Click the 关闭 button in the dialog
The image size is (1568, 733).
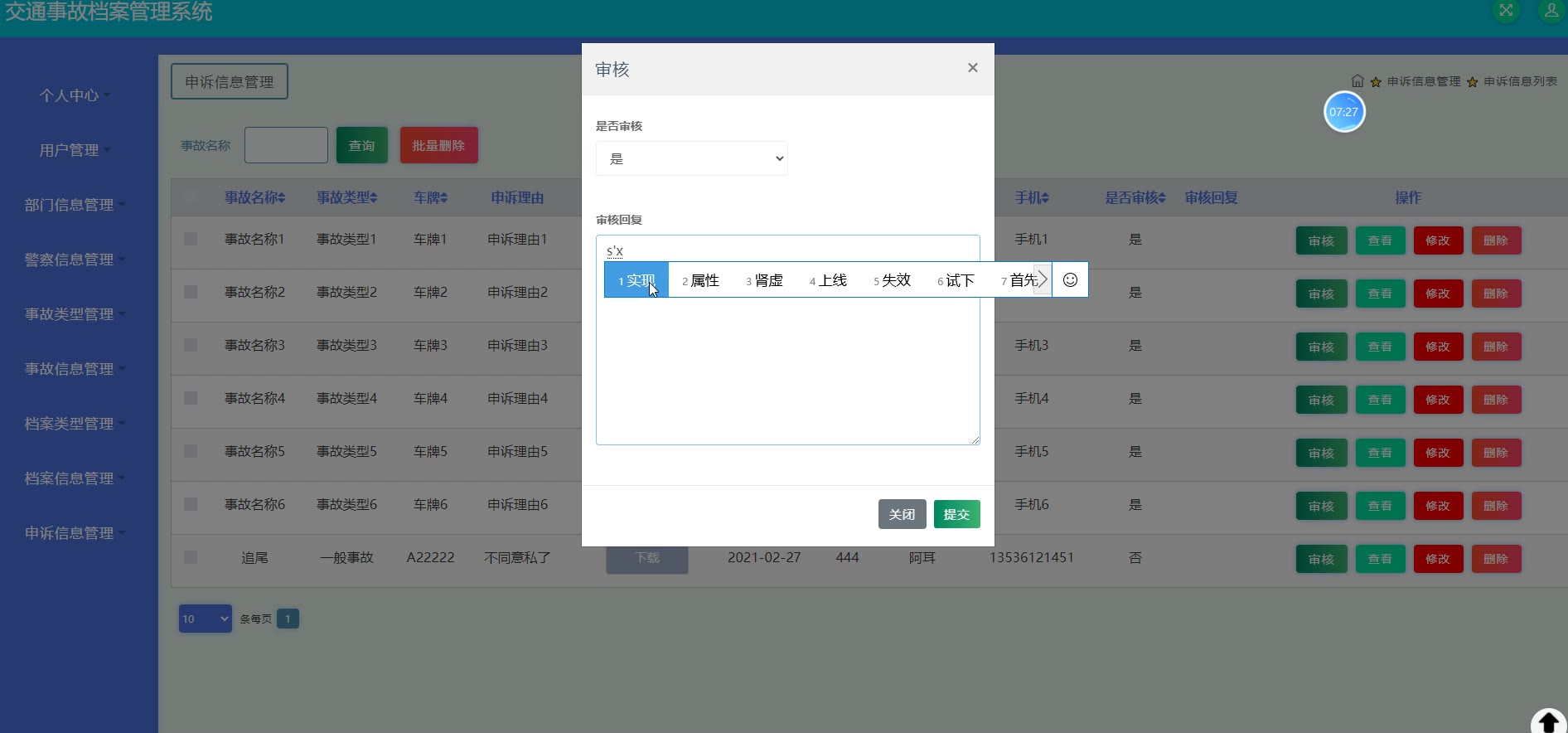pyautogui.click(x=902, y=514)
